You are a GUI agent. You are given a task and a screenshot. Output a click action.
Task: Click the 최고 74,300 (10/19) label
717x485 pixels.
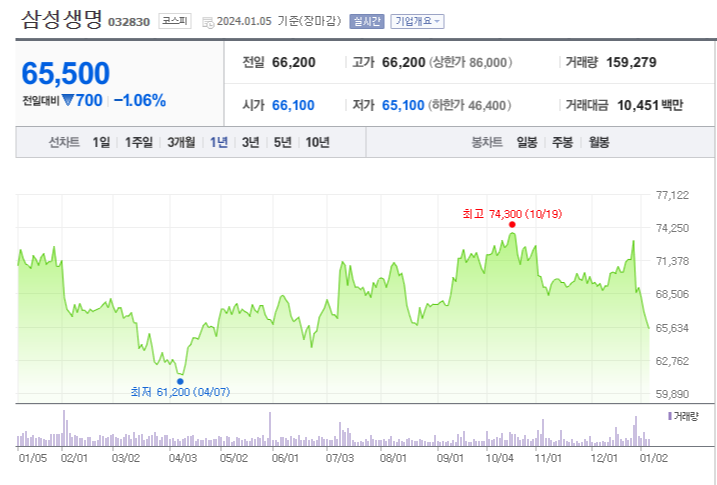[512, 213]
